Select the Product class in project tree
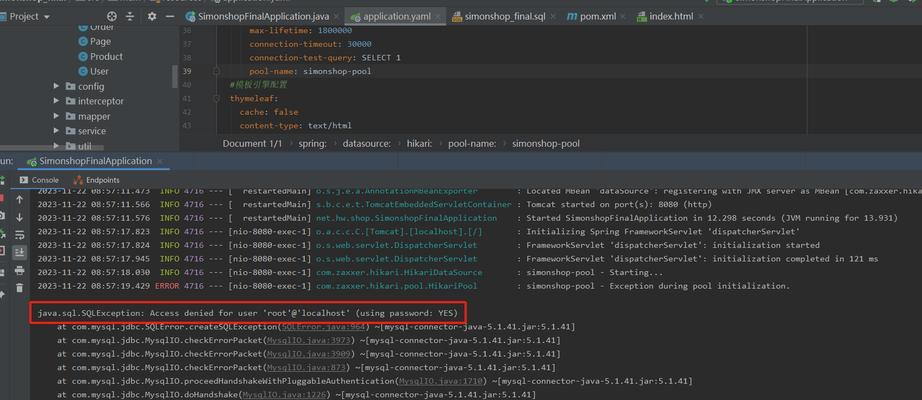The height and width of the screenshot is (400, 922). [x=101, y=56]
